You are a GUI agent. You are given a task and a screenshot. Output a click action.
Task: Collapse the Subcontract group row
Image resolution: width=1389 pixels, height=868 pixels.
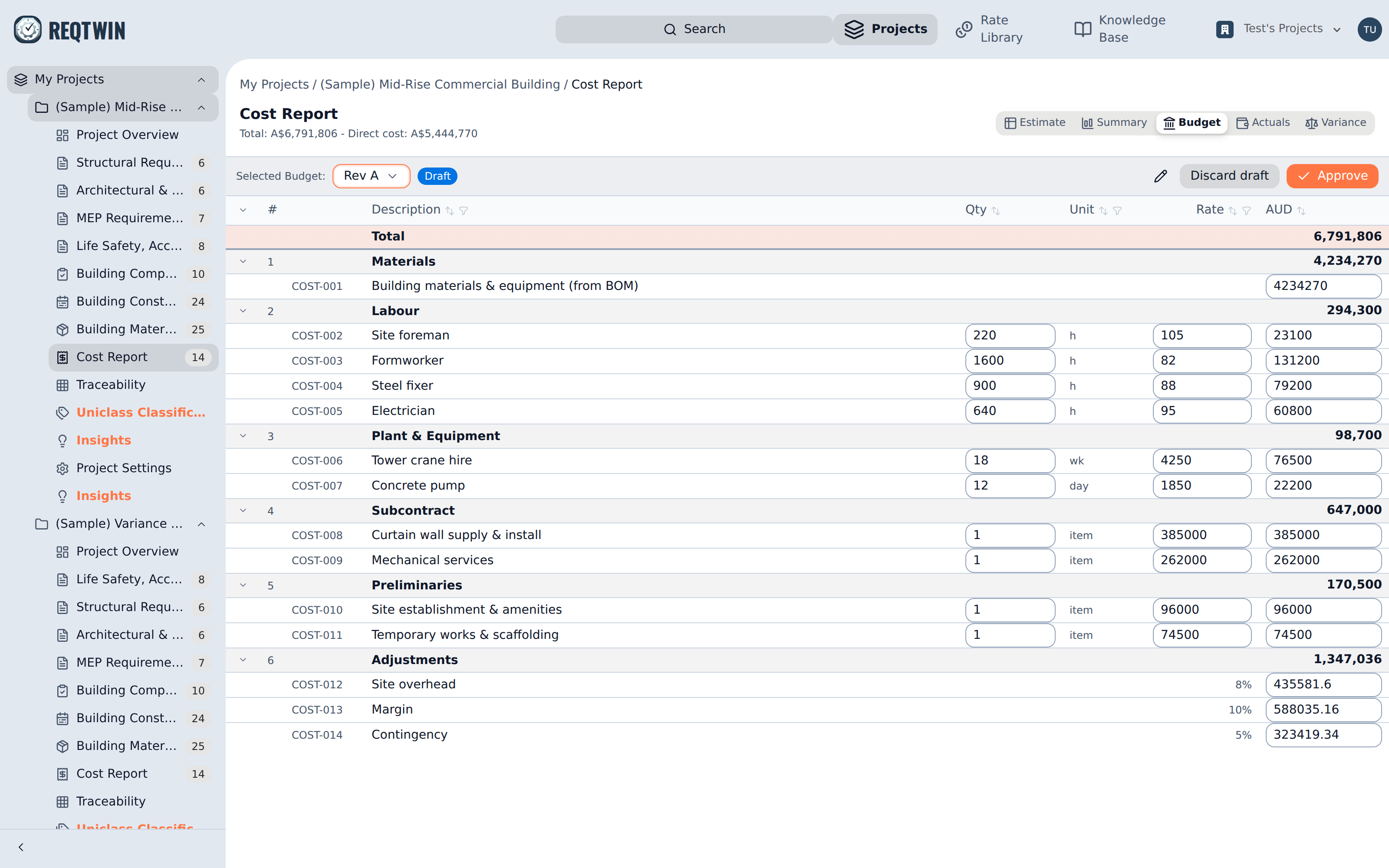(243, 510)
